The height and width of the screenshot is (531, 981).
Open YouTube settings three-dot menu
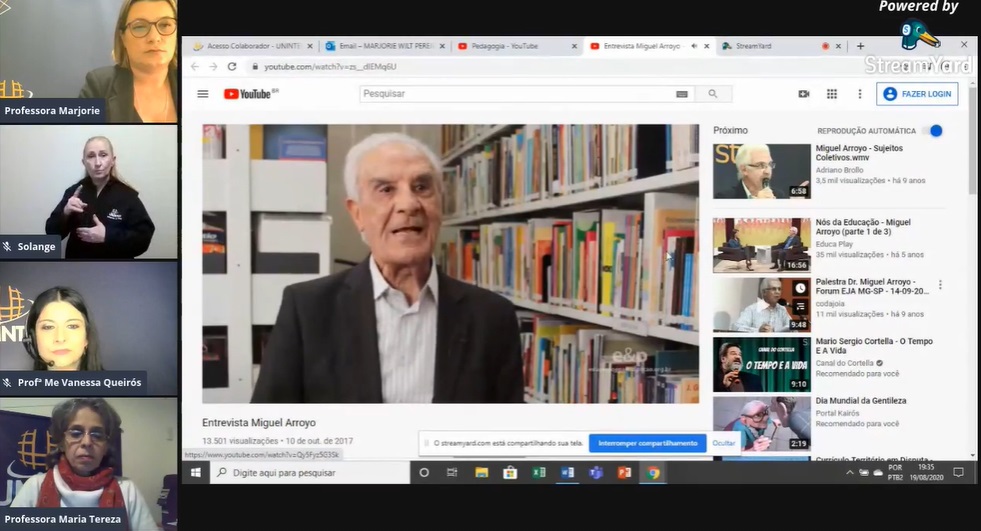pos(859,94)
